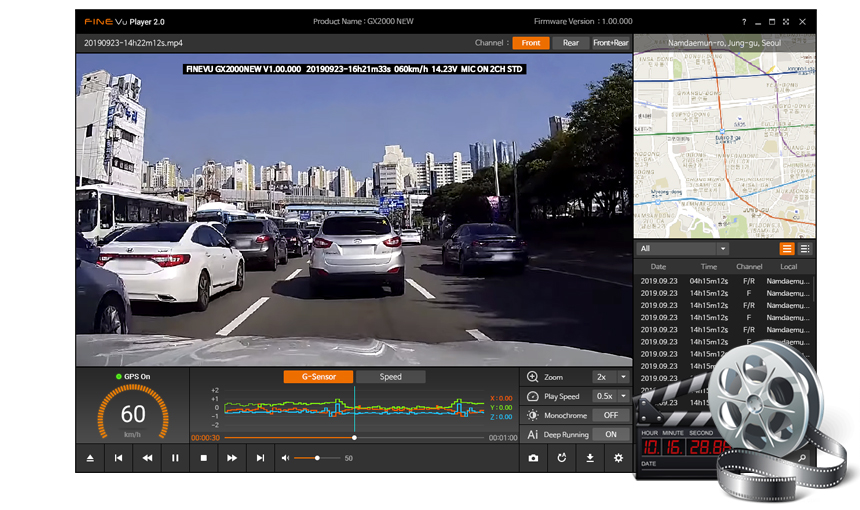The width and height of the screenshot is (860, 510).
Task: Open settings with the gear icon
Action: (618, 458)
